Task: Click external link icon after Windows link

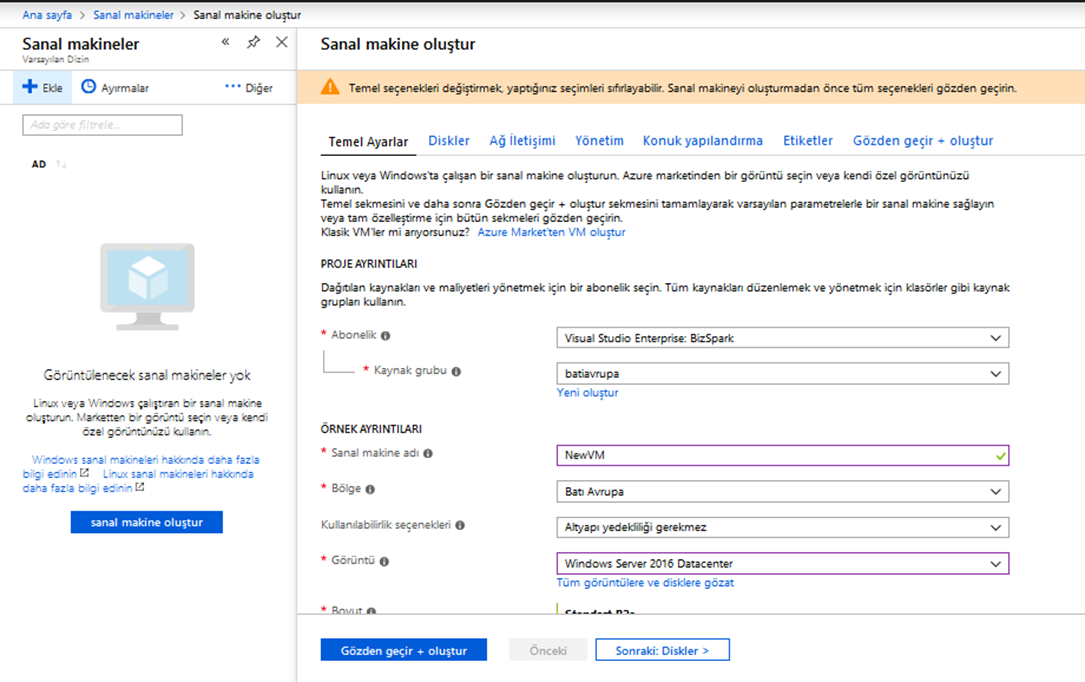Action: tap(84, 473)
